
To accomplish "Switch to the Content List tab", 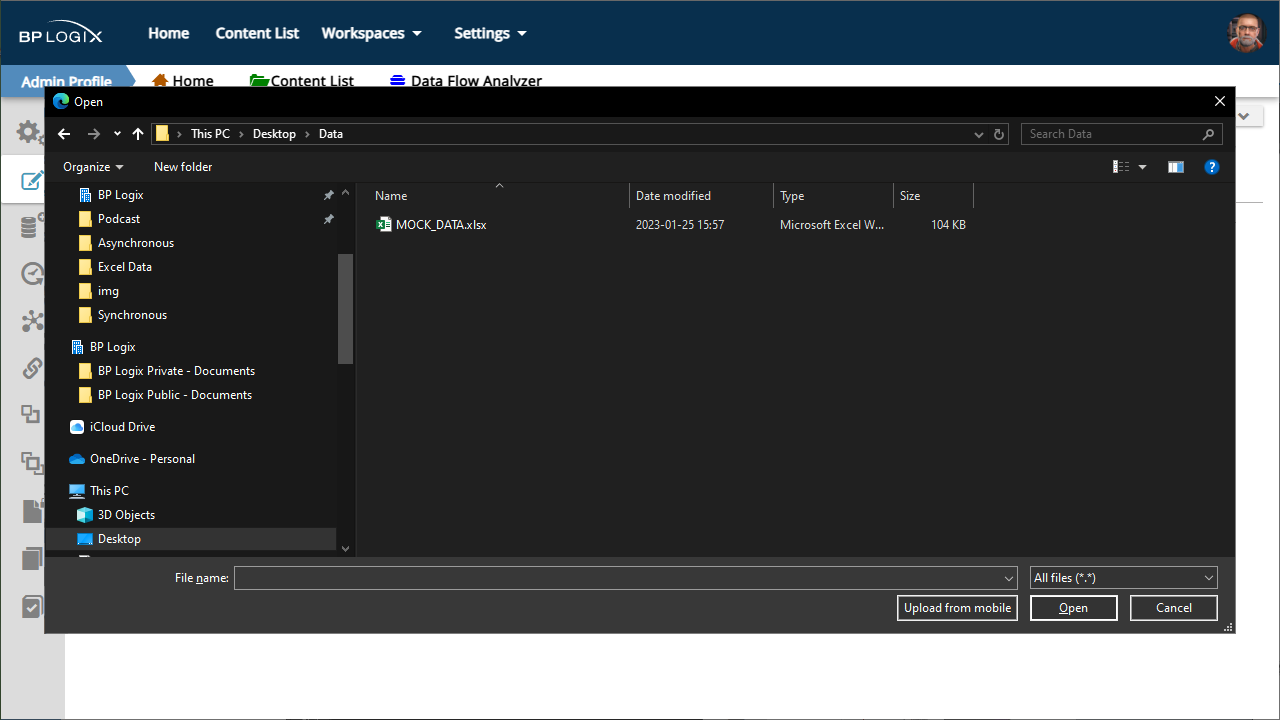I will point(302,81).
